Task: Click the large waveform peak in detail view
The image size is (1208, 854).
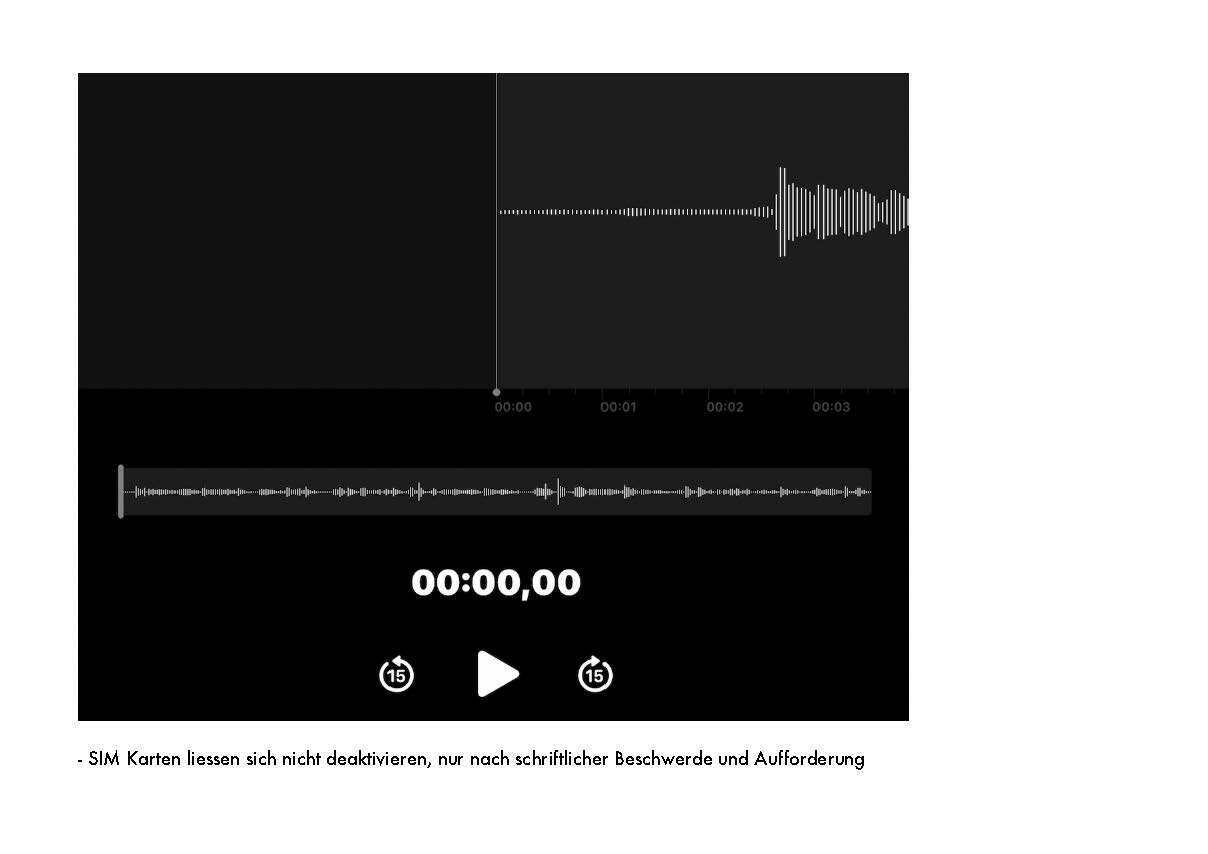Action: click(x=782, y=212)
